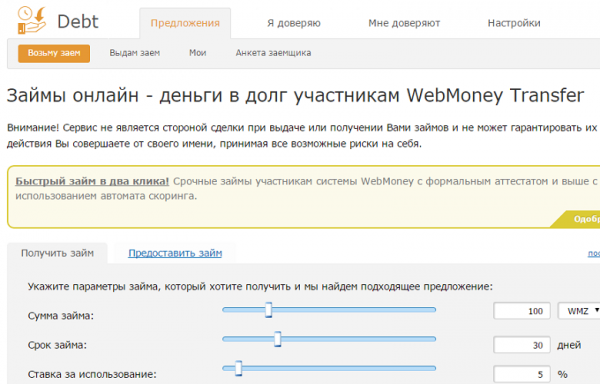Image resolution: width=600 pixels, height=384 pixels.
Task: Select the Получить займ tab
Action: click(57, 253)
